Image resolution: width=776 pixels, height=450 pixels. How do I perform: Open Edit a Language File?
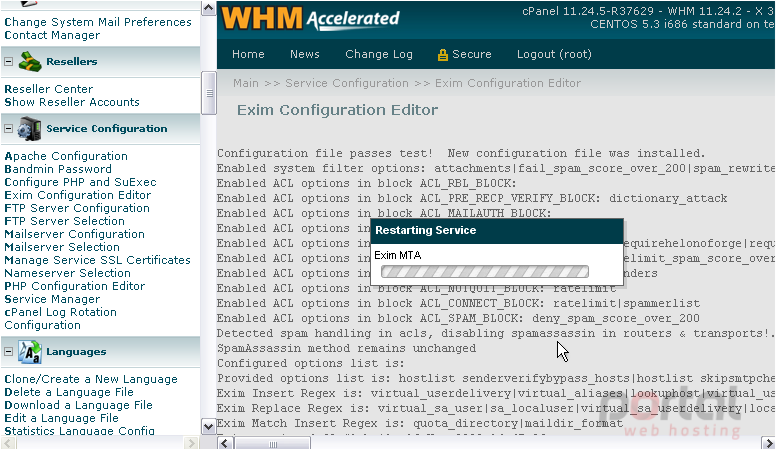[61, 418]
